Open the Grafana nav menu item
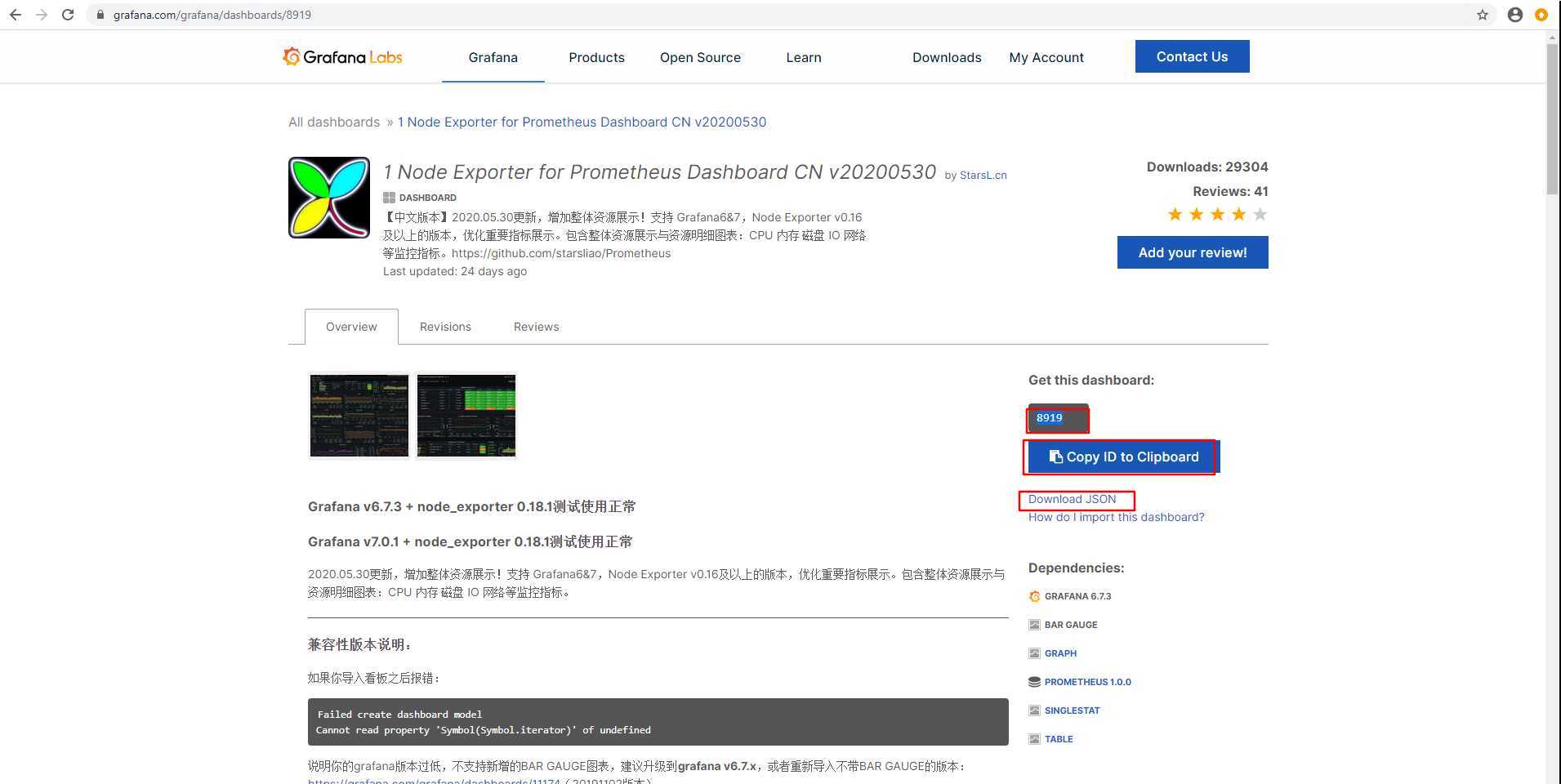Viewport: 1561px width, 784px height. click(493, 57)
